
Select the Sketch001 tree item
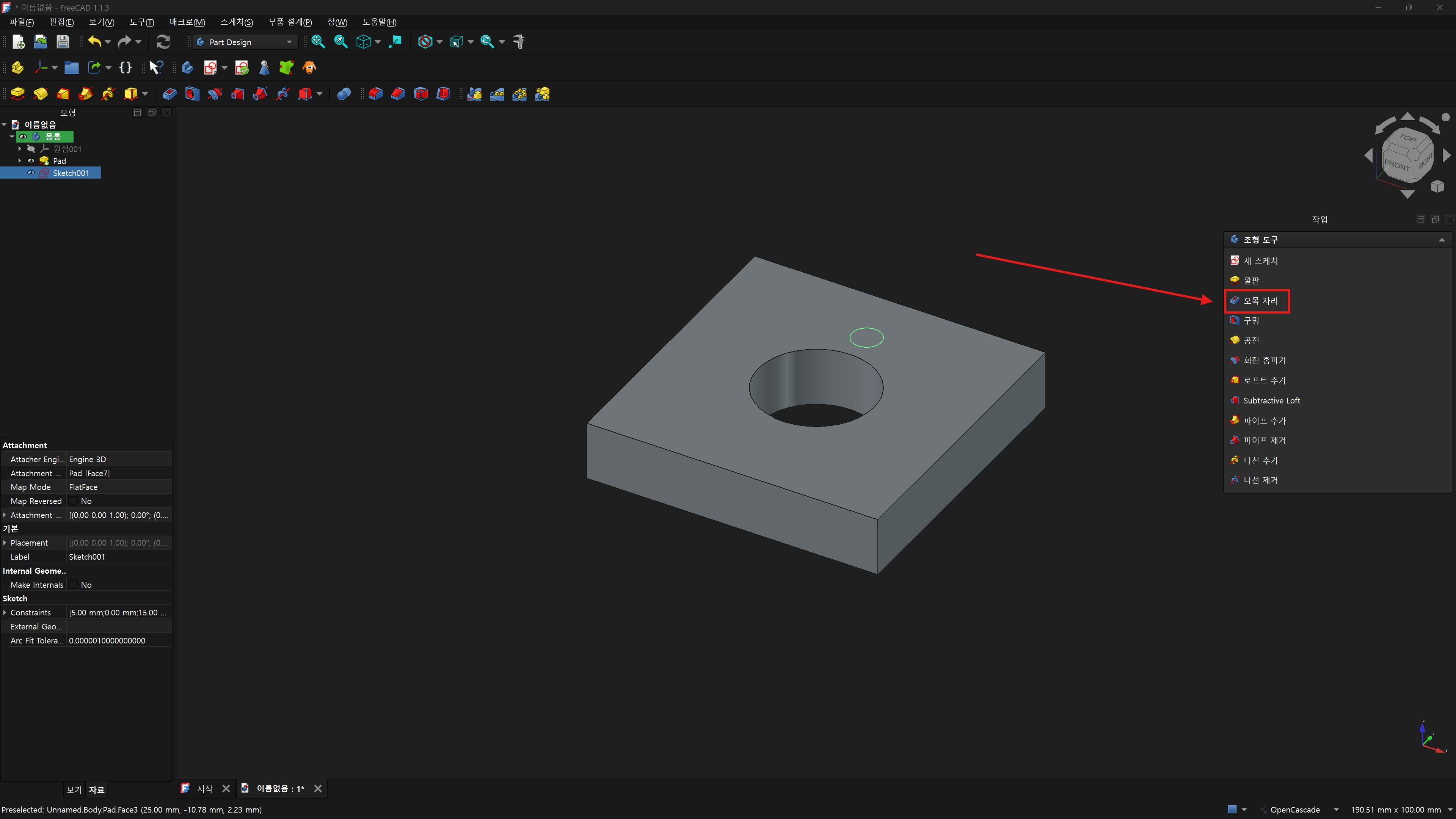(71, 173)
